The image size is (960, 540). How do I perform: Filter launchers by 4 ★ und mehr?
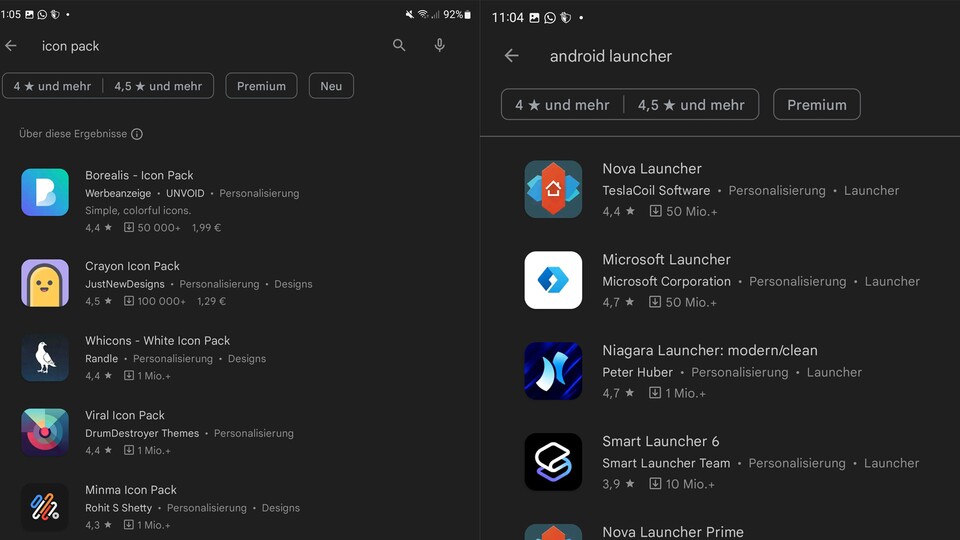(562, 105)
